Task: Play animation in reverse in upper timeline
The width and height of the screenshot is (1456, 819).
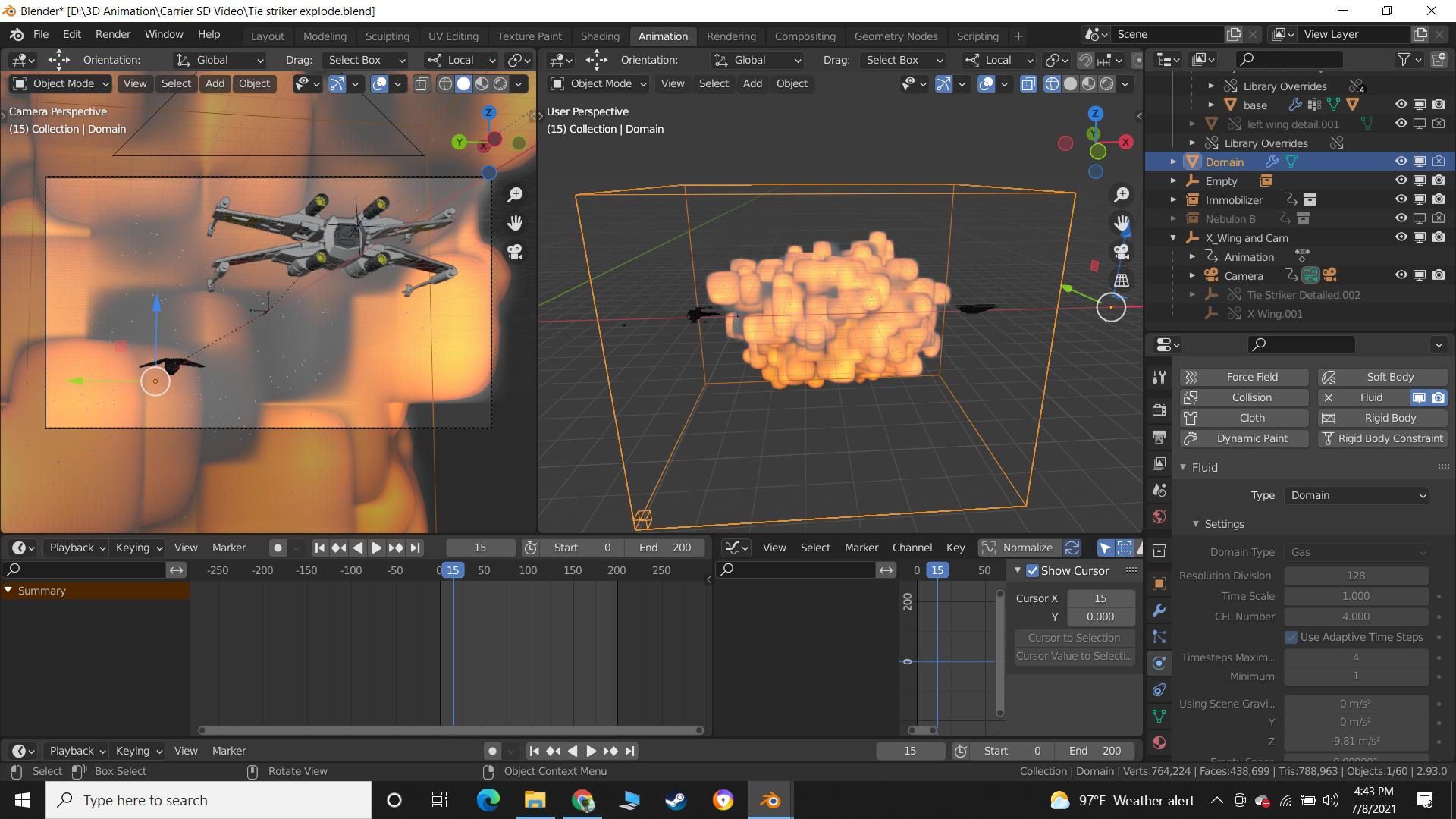Action: point(358,548)
